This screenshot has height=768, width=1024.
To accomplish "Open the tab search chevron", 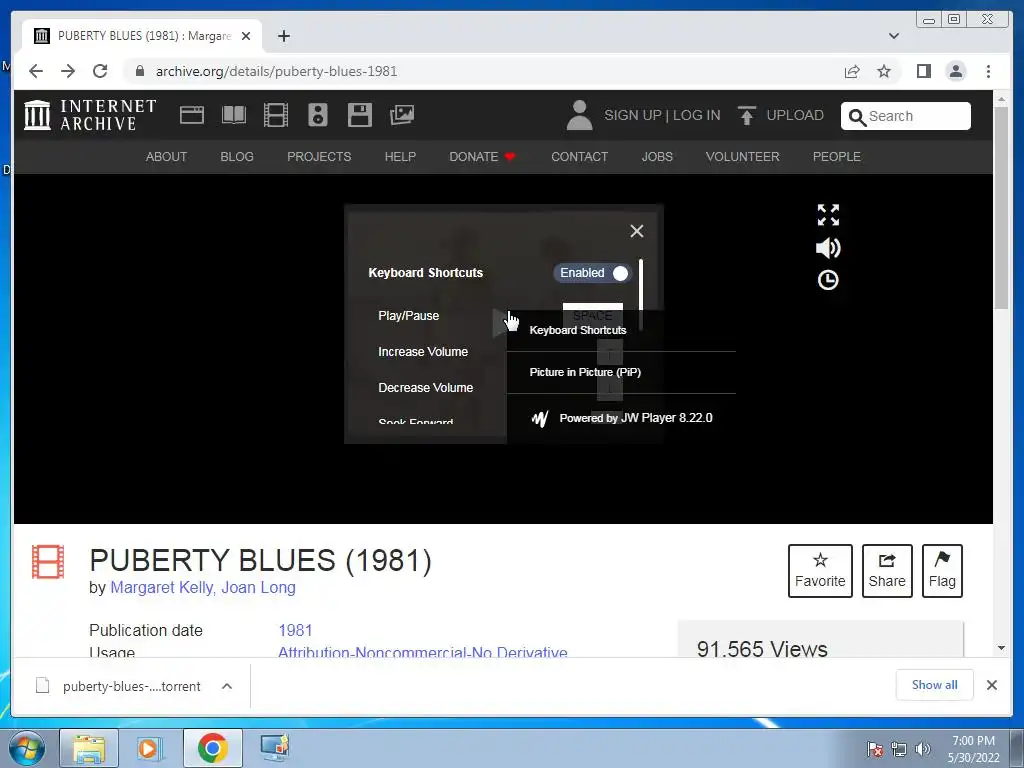I will 894,36.
